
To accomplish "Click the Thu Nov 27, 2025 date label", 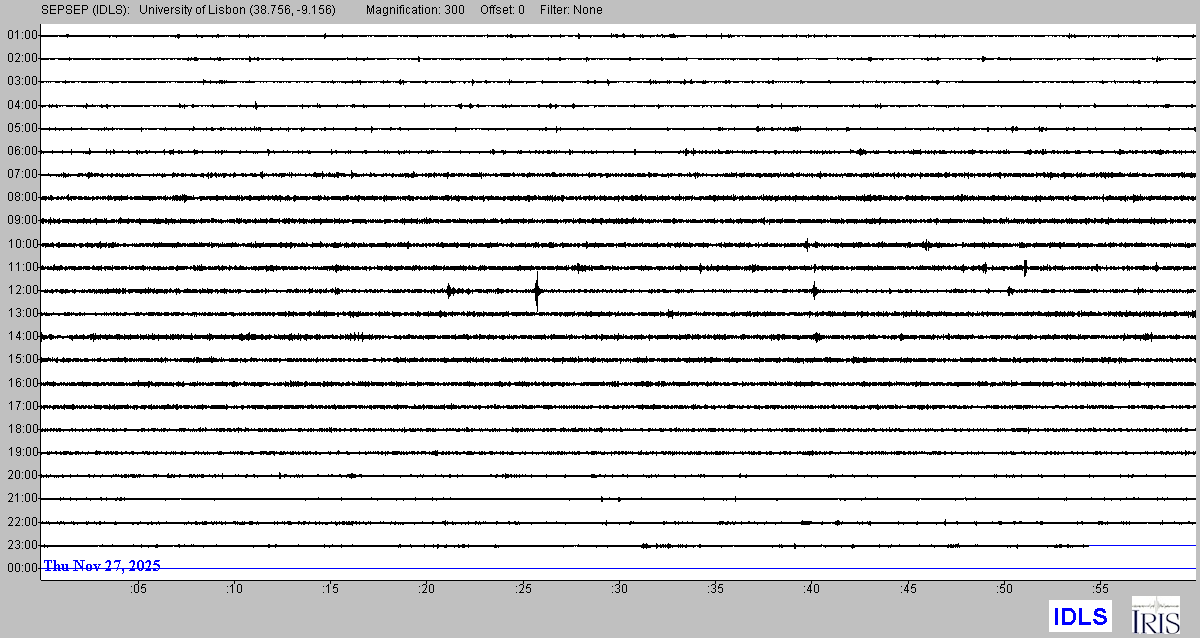I will coord(101,566).
